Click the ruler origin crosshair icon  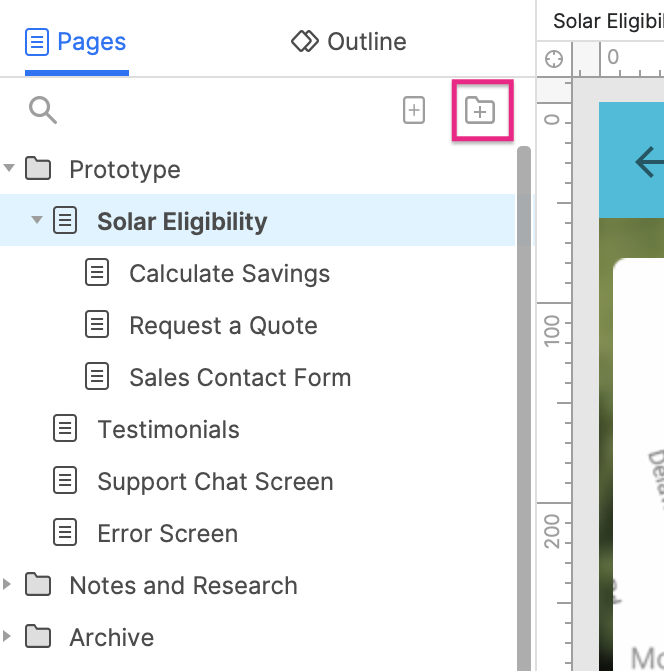click(x=553, y=59)
